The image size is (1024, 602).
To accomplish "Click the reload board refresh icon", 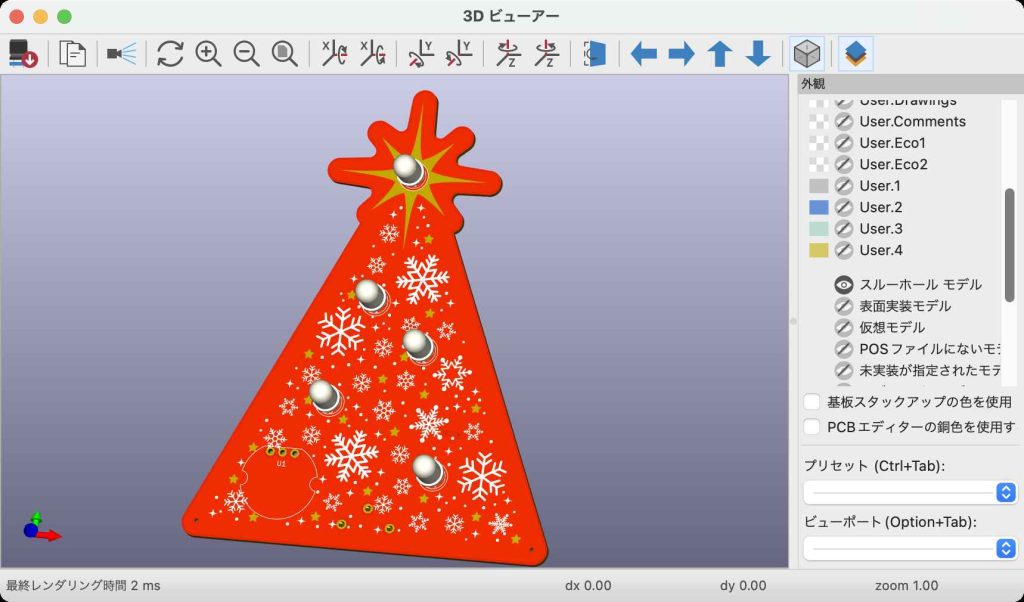I will point(170,54).
